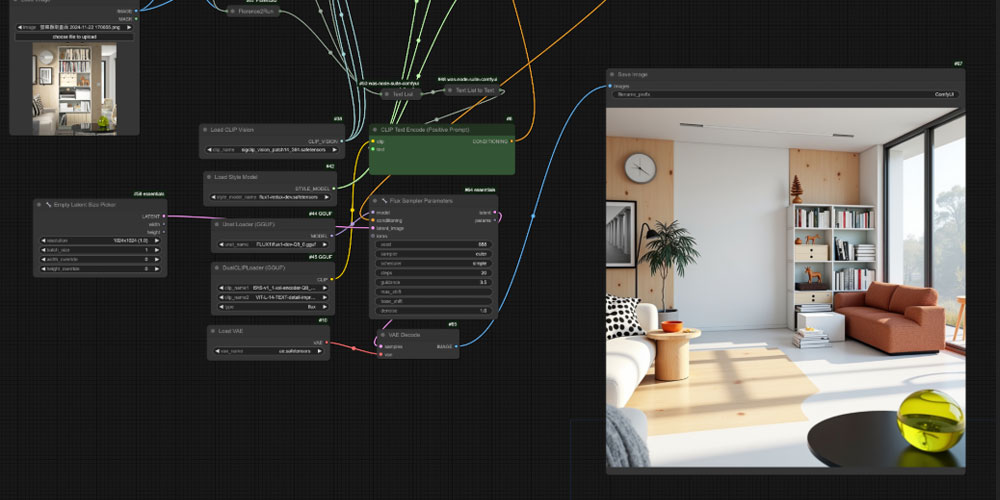Viewport: 1000px width, 500px height.
Task: Increase width_override with right arrow
Action: pyautogui.click(x=157, y=260)
